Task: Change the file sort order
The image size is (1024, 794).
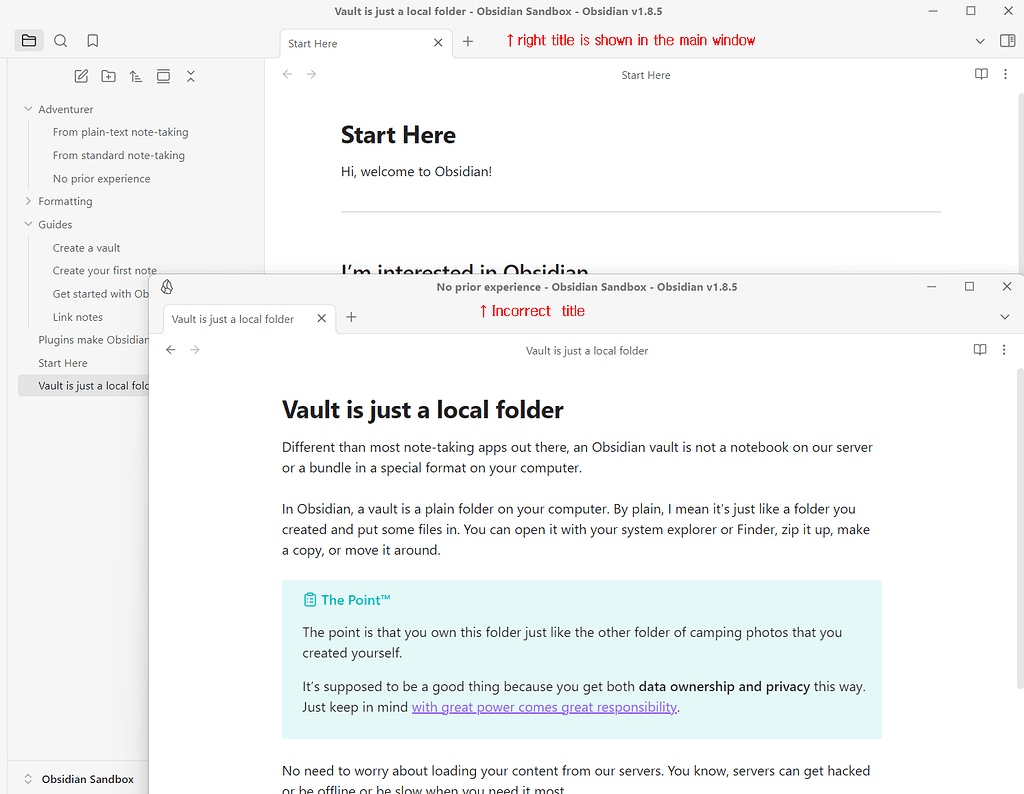Action: coord(136,76)
